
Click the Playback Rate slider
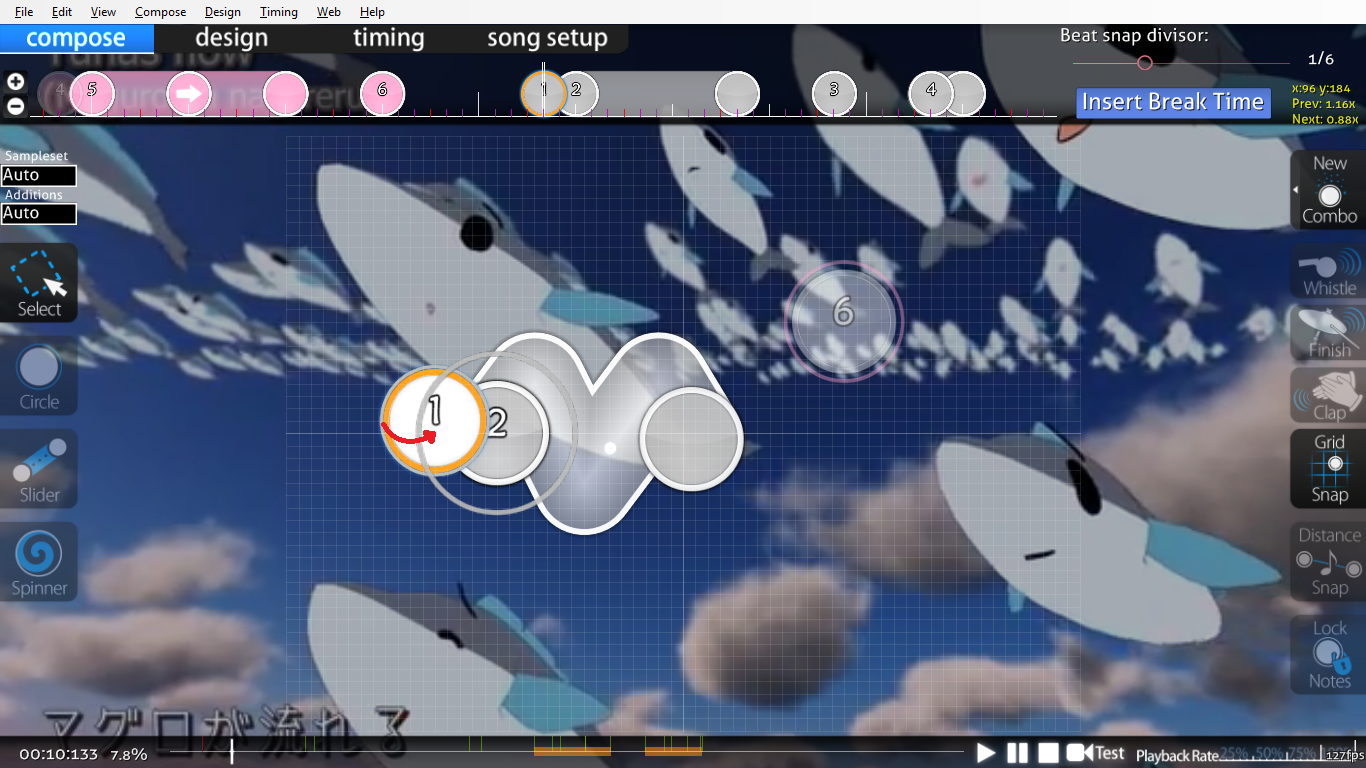pos(1285,754)
